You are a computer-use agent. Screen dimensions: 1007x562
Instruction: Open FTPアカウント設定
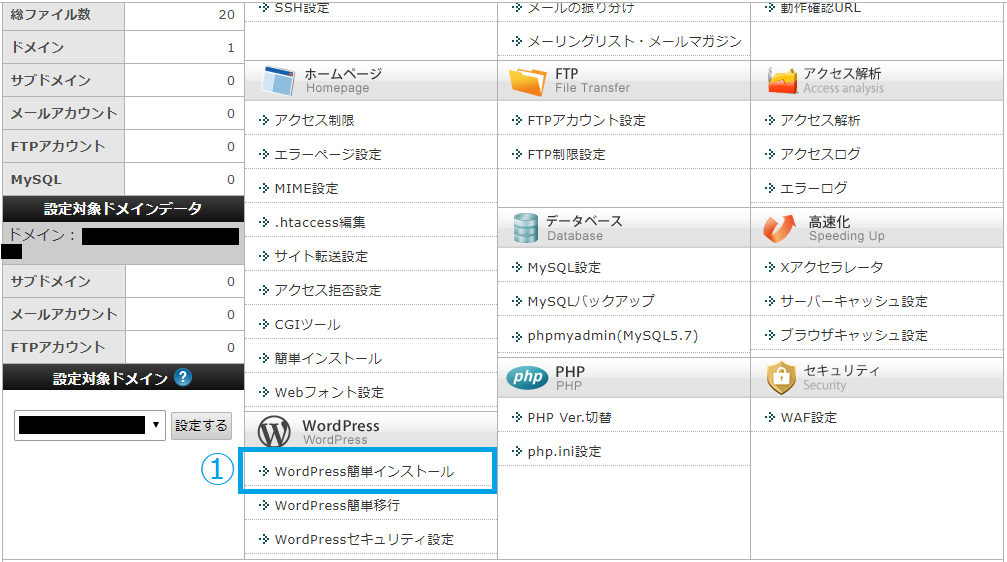(586, 120)
